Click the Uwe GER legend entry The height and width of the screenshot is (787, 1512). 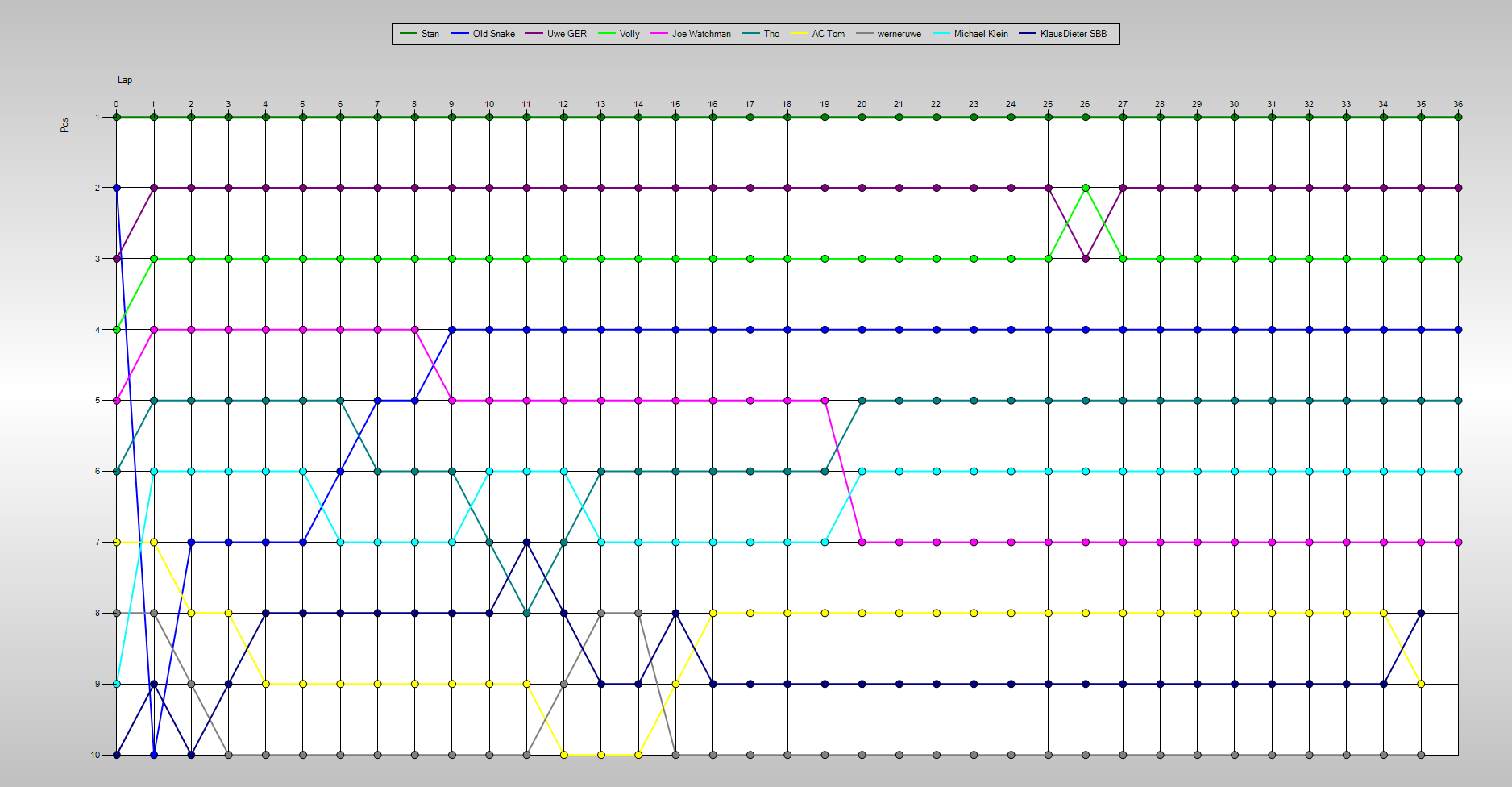click(556, 34)
